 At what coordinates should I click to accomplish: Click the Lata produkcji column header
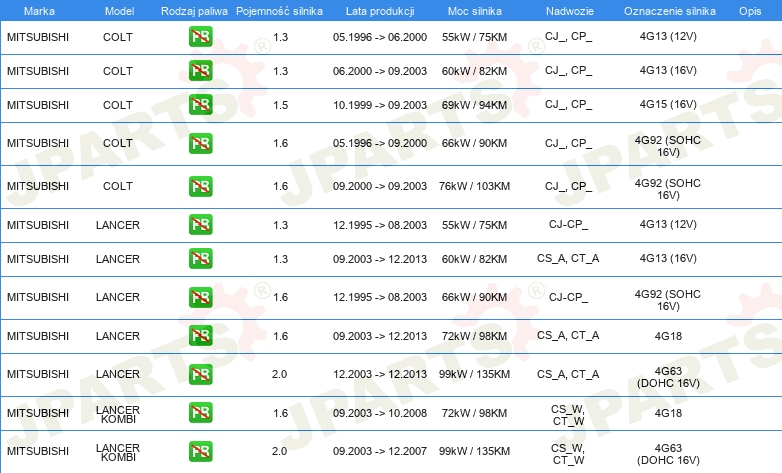(x=380, y=11)
